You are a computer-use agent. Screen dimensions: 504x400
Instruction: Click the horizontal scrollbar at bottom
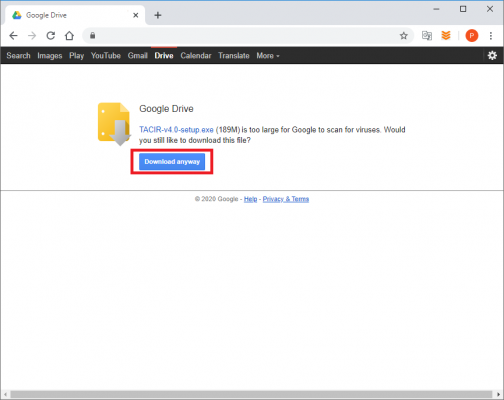click(x=252, y=394)
